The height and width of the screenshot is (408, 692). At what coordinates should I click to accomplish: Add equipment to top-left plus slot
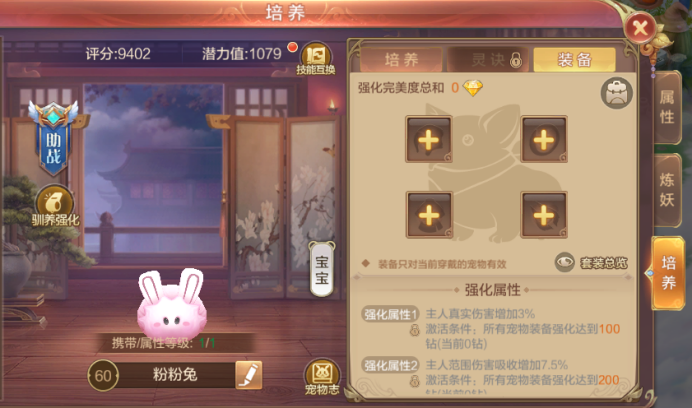coord(429,139)
